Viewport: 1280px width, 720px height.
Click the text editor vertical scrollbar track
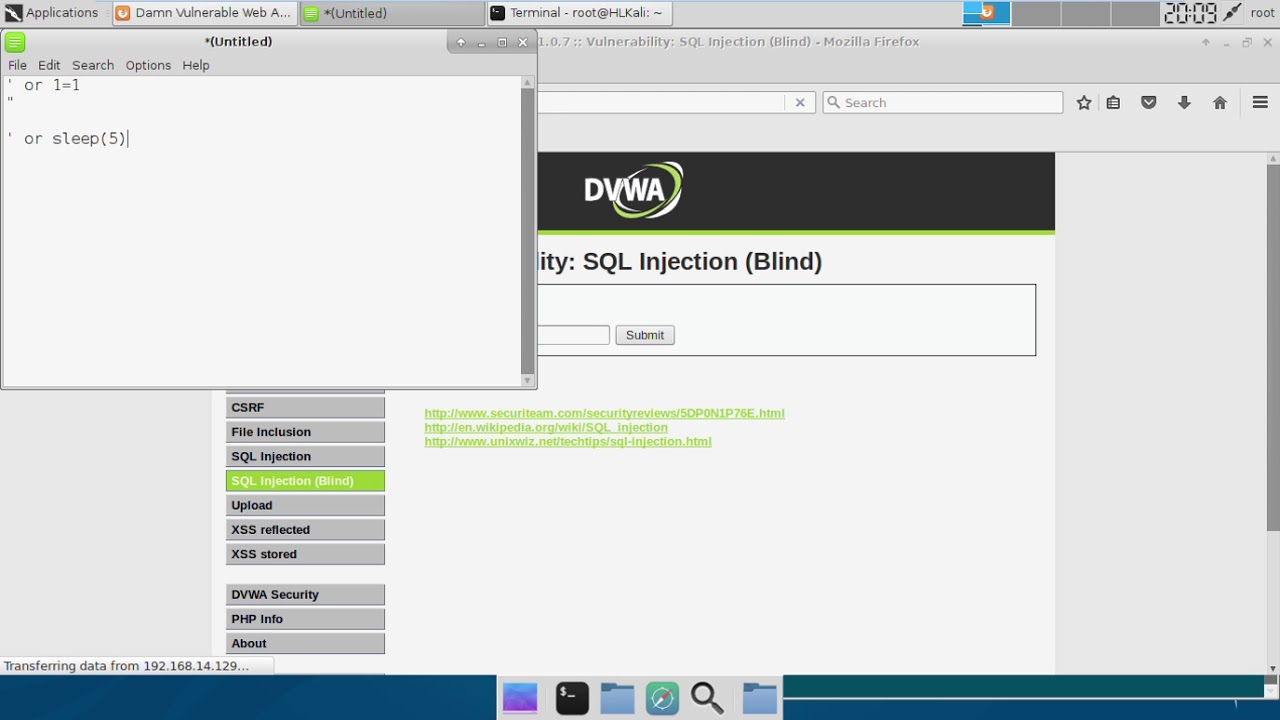[x=528, y=232]
